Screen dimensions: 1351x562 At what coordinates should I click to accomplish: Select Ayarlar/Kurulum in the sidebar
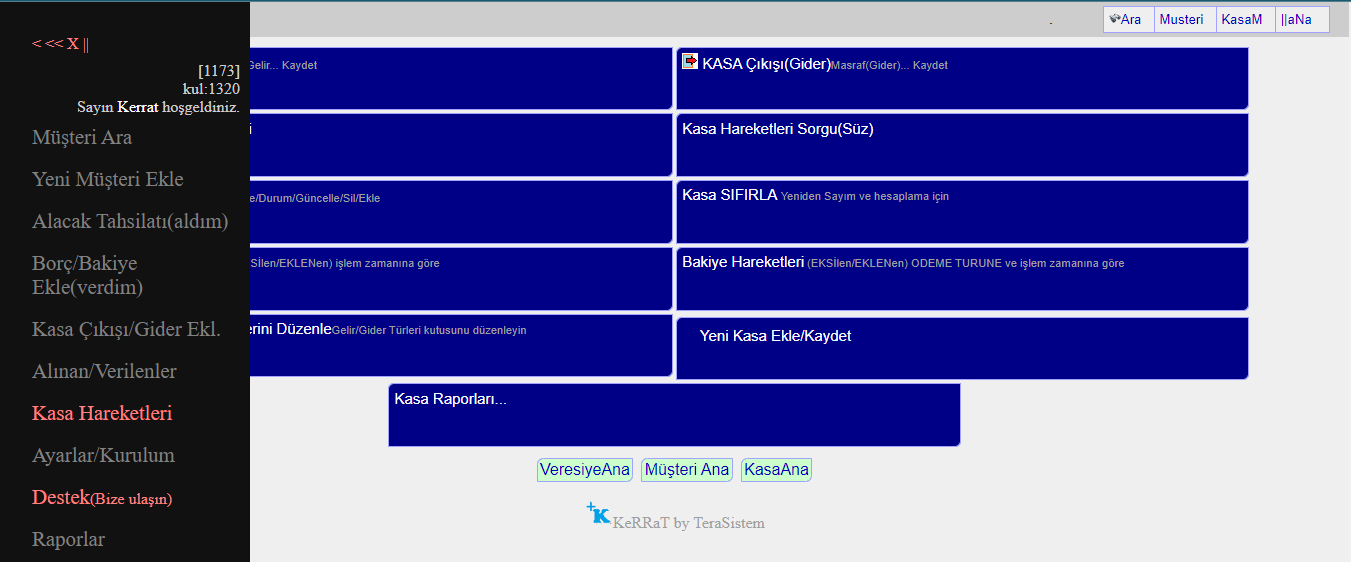pyautogui.click(x=103, y=456)
